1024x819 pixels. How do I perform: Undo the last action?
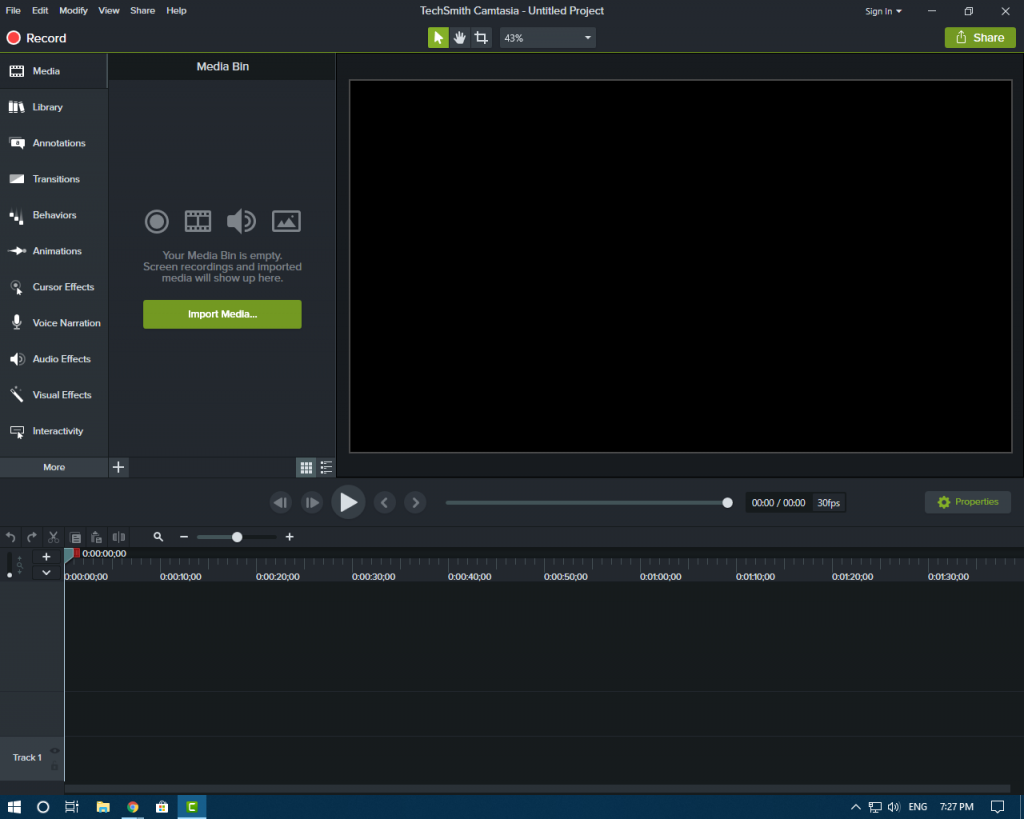11,537
